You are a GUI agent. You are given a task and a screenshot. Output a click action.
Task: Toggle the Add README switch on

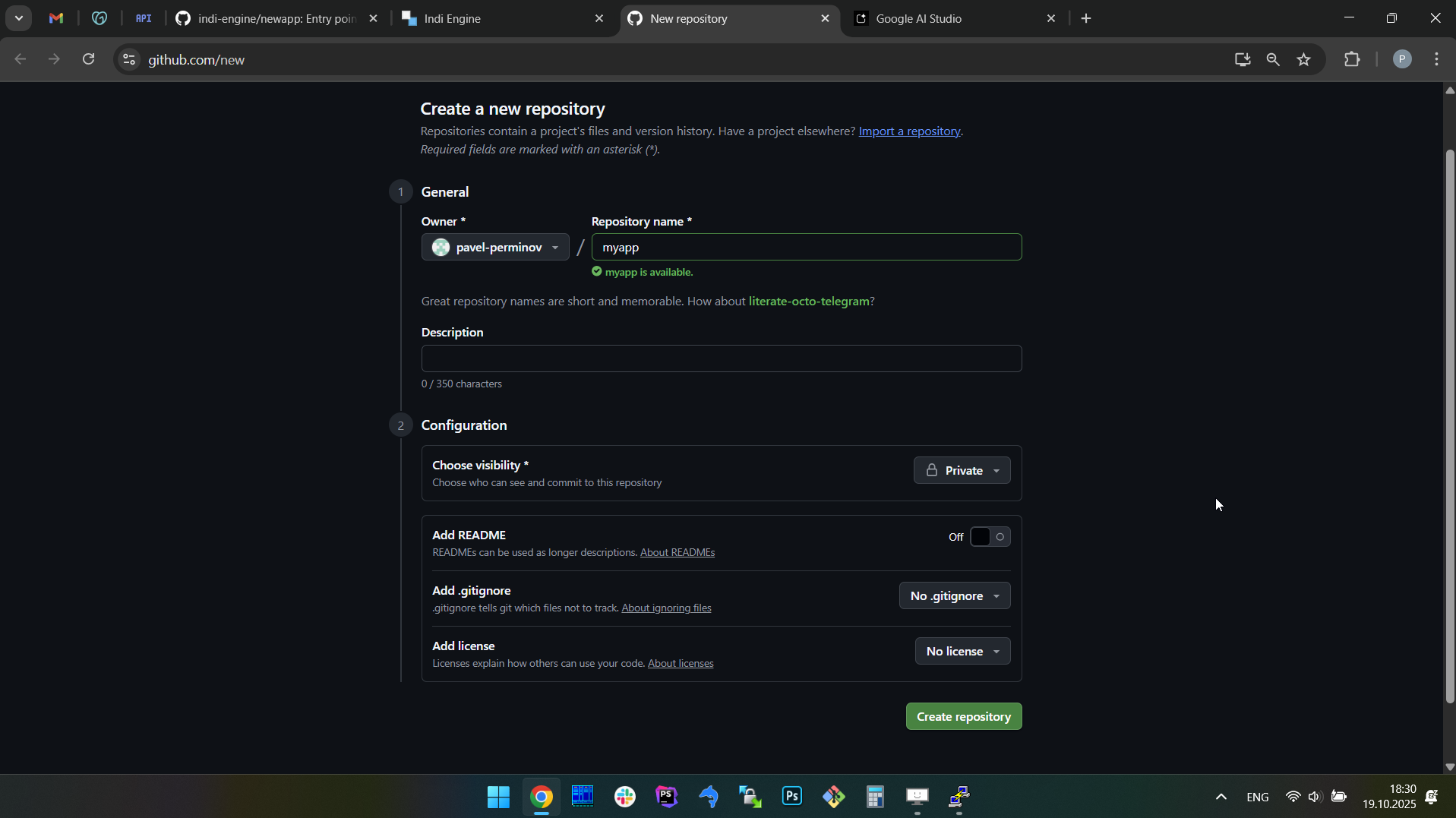[x=990, y=537]
